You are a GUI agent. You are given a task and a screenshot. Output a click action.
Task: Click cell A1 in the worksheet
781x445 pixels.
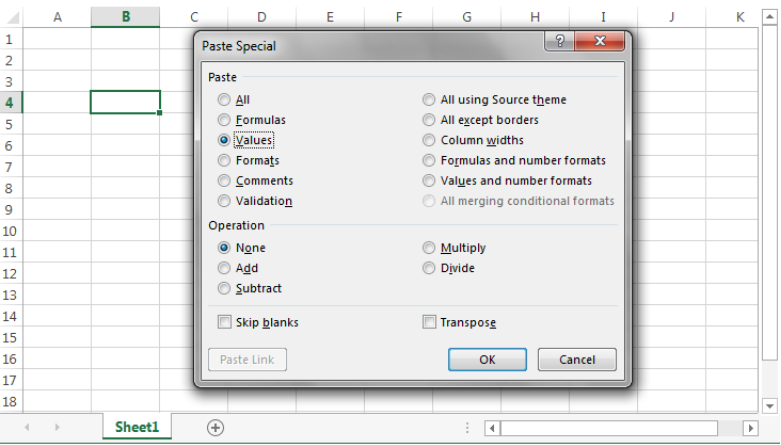[x=57, y=39]
